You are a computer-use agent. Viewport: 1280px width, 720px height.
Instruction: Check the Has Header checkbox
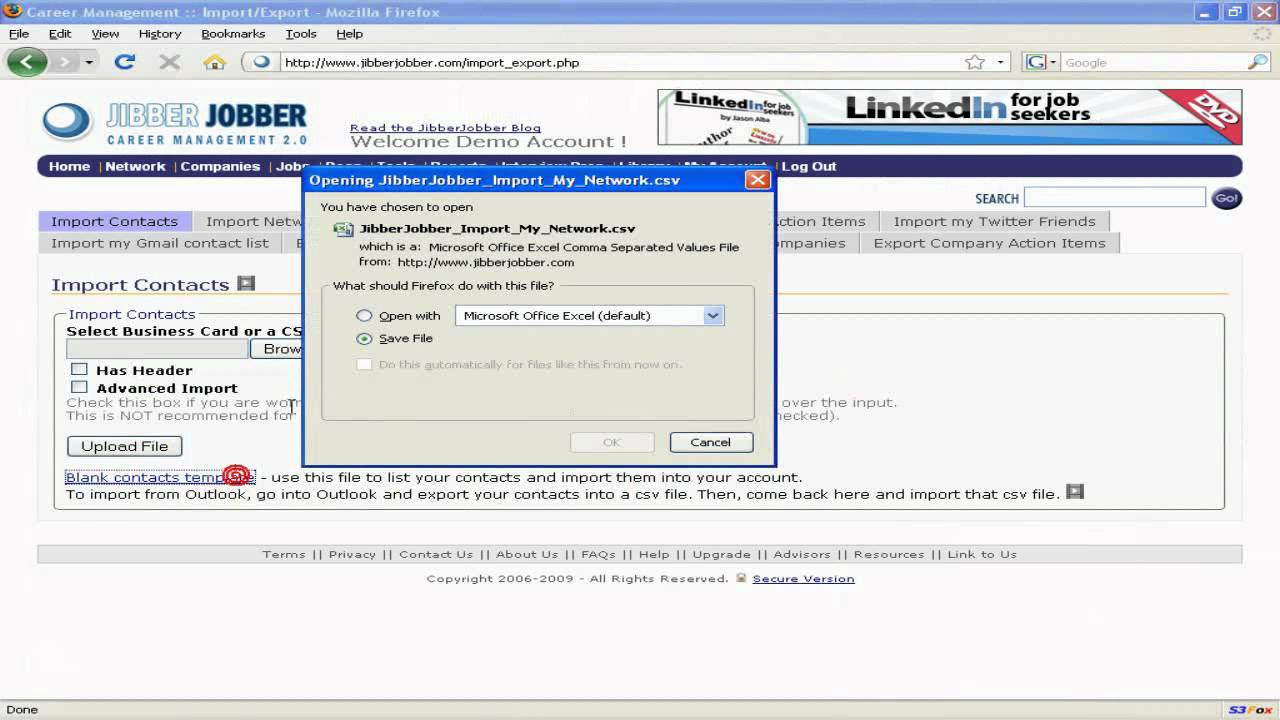click(x=79, y=369)
